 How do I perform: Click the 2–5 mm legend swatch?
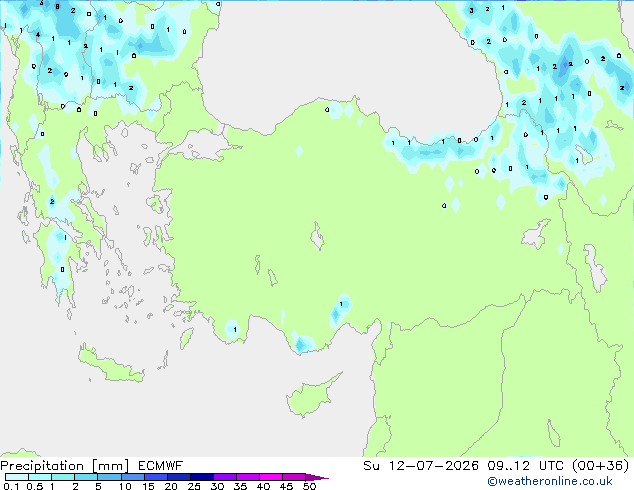86,477
